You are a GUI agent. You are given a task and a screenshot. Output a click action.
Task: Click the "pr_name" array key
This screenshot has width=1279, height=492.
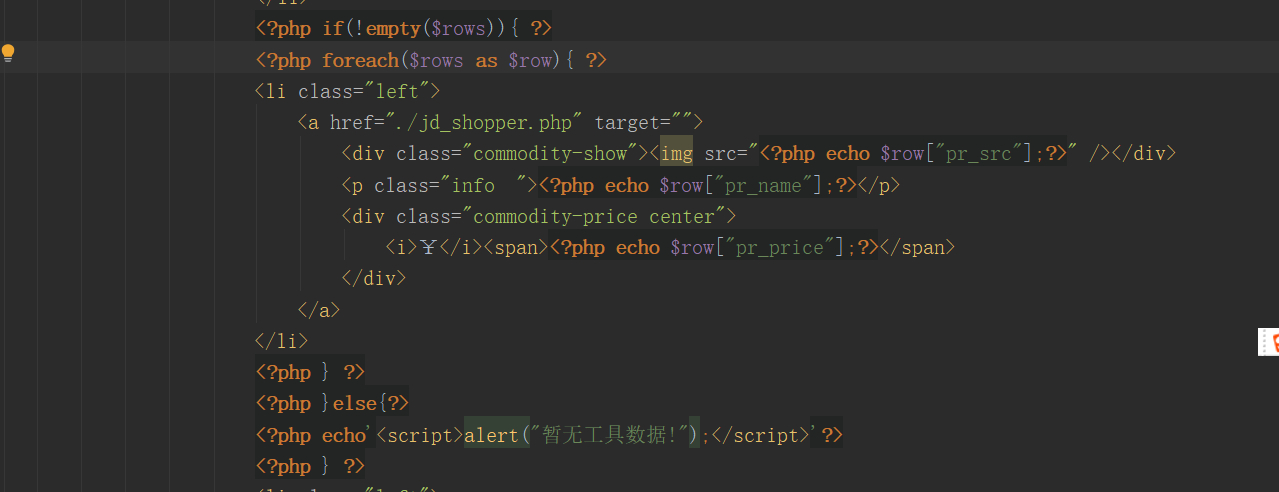point(766,185)
